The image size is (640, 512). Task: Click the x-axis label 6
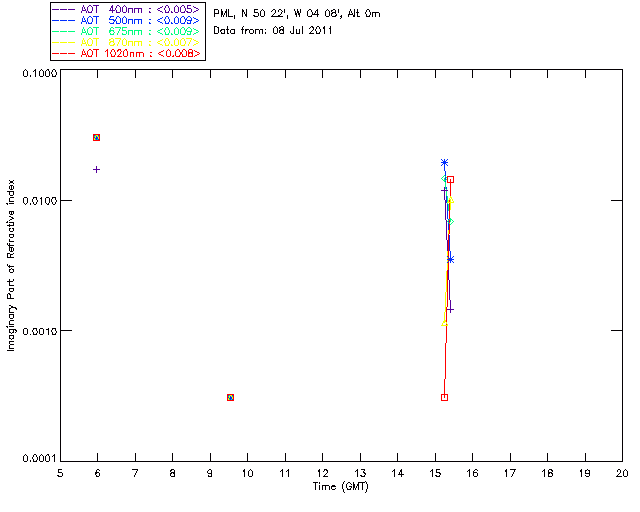98,473
